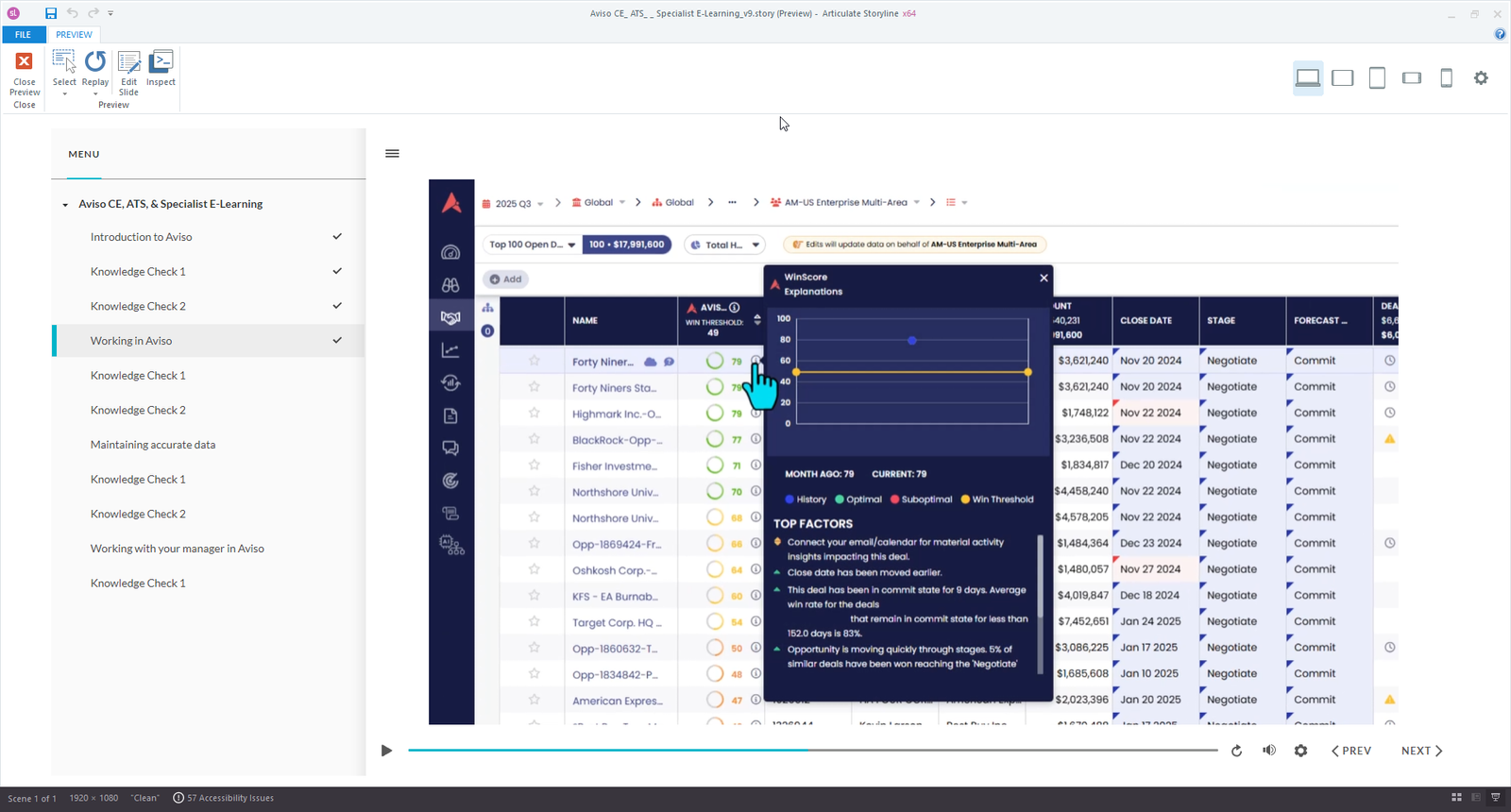Select the desktop preview view
Image resolution: width=1511 pixels, height=812 pixels.
(x=1308, y=78)
